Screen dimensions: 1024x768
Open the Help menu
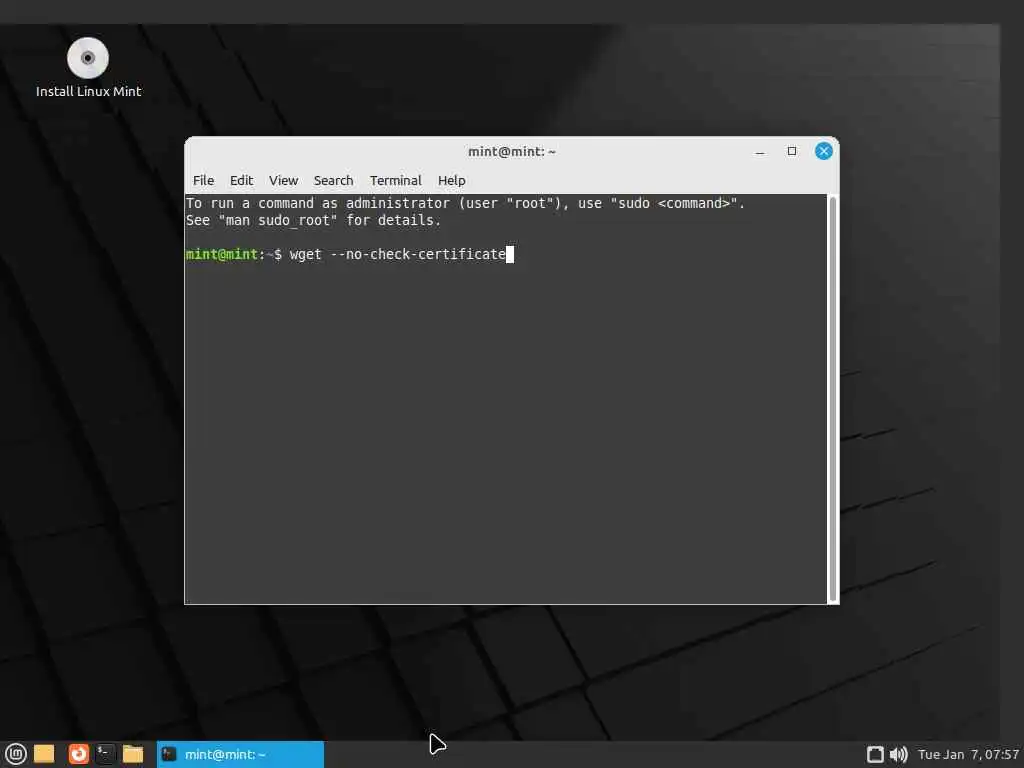(451, 180)
